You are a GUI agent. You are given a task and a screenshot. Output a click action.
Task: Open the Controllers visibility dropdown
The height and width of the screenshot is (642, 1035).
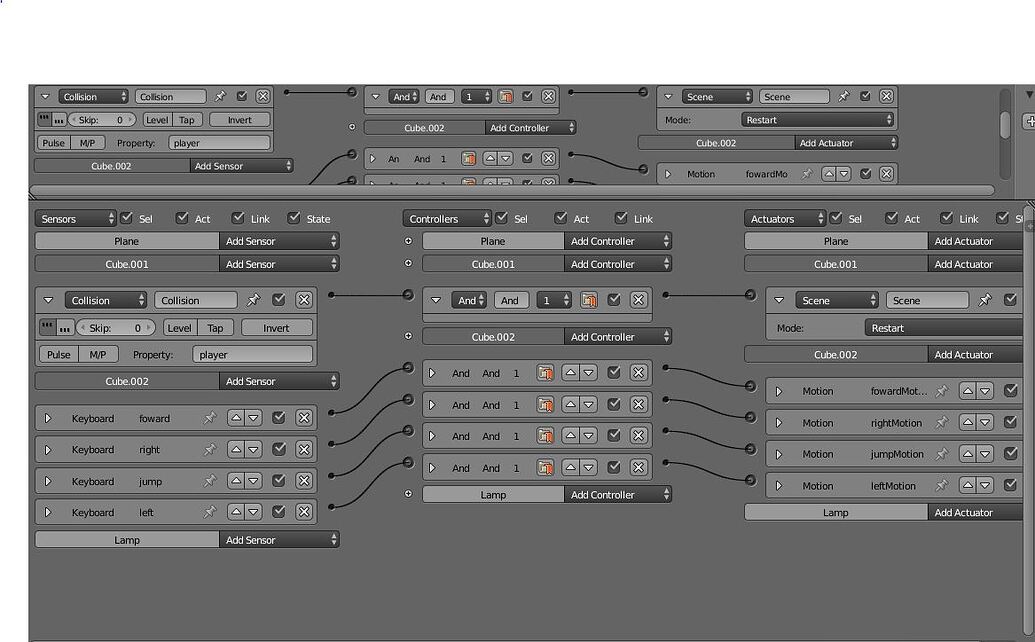[447, 218]
